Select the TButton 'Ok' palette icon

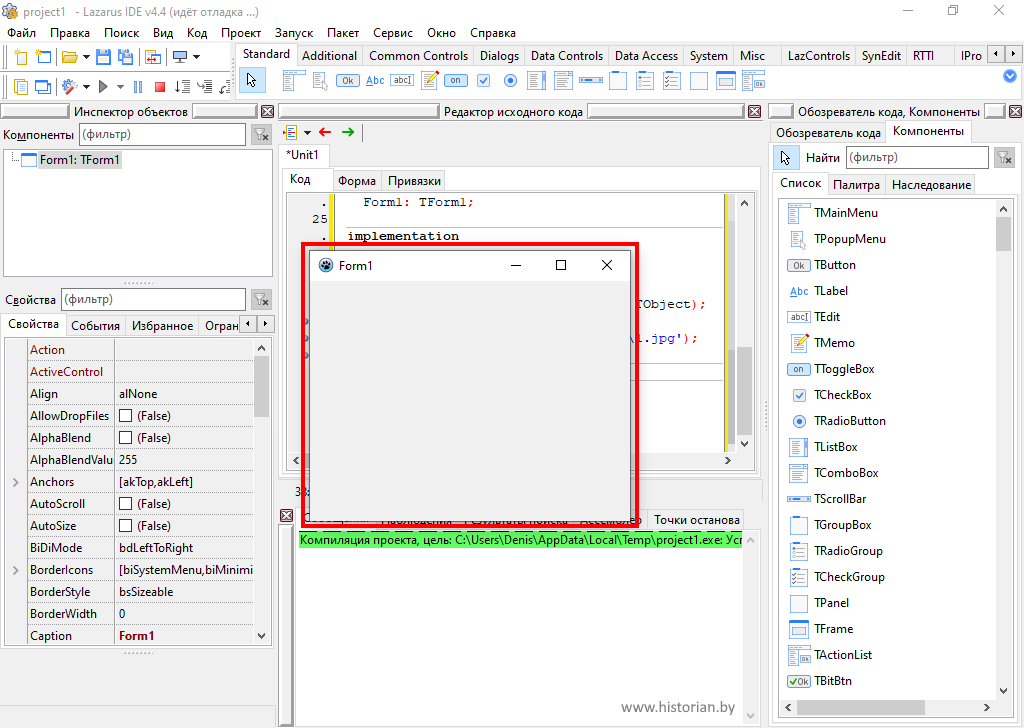pos(348,80)
